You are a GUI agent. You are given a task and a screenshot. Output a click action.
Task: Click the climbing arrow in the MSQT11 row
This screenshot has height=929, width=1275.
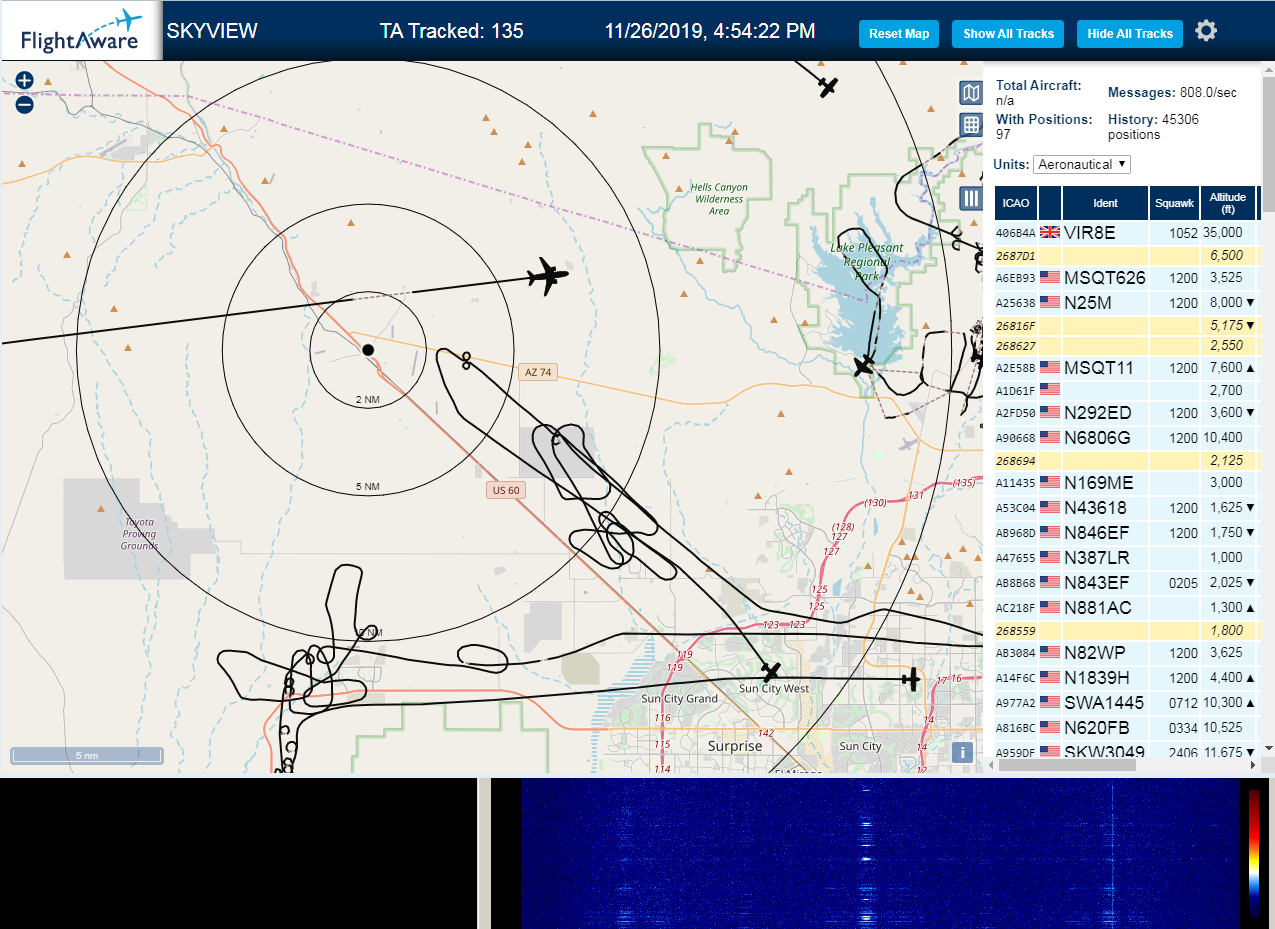[1250, 368]
